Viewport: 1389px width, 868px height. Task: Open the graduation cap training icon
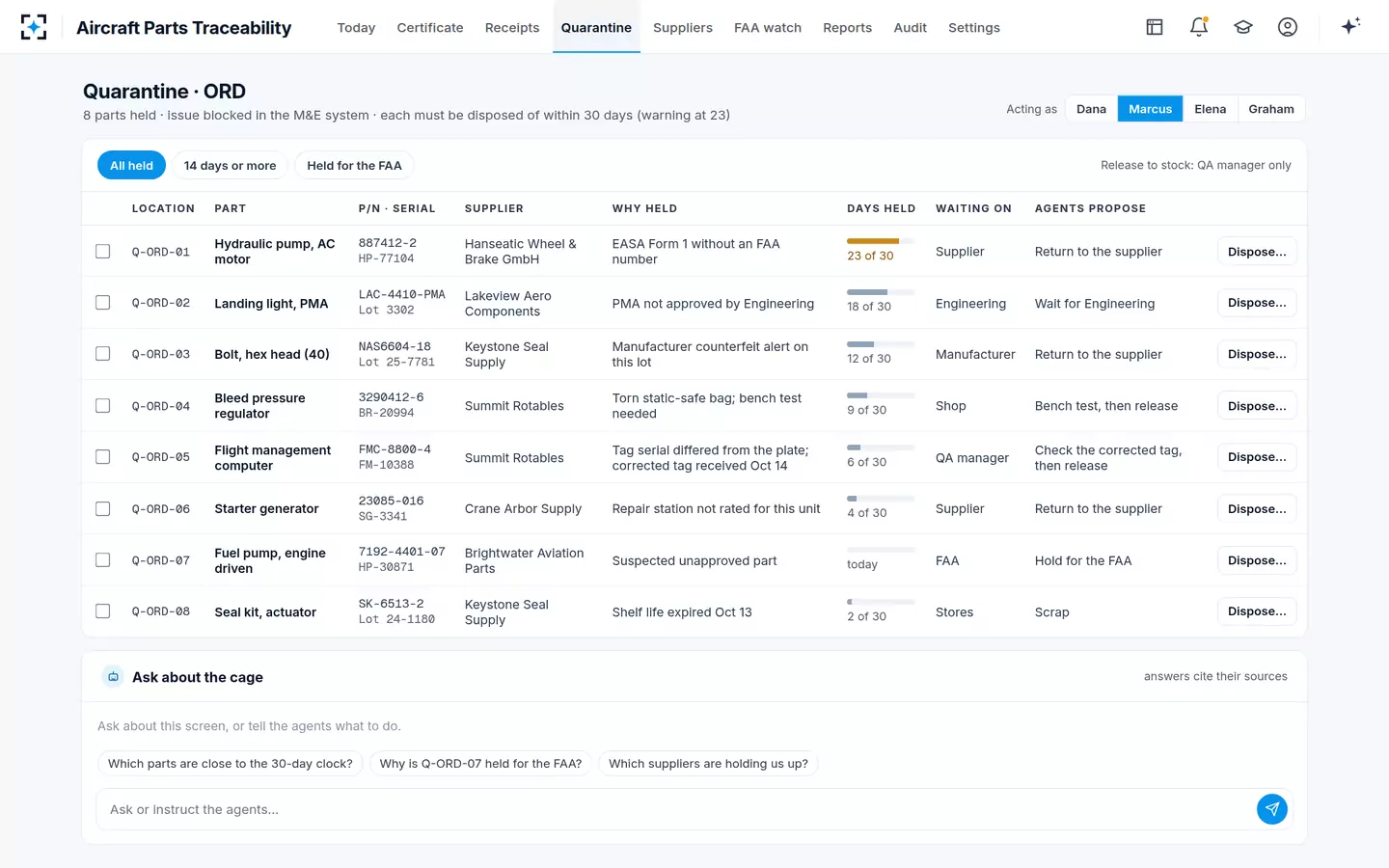pos(1243,27)
